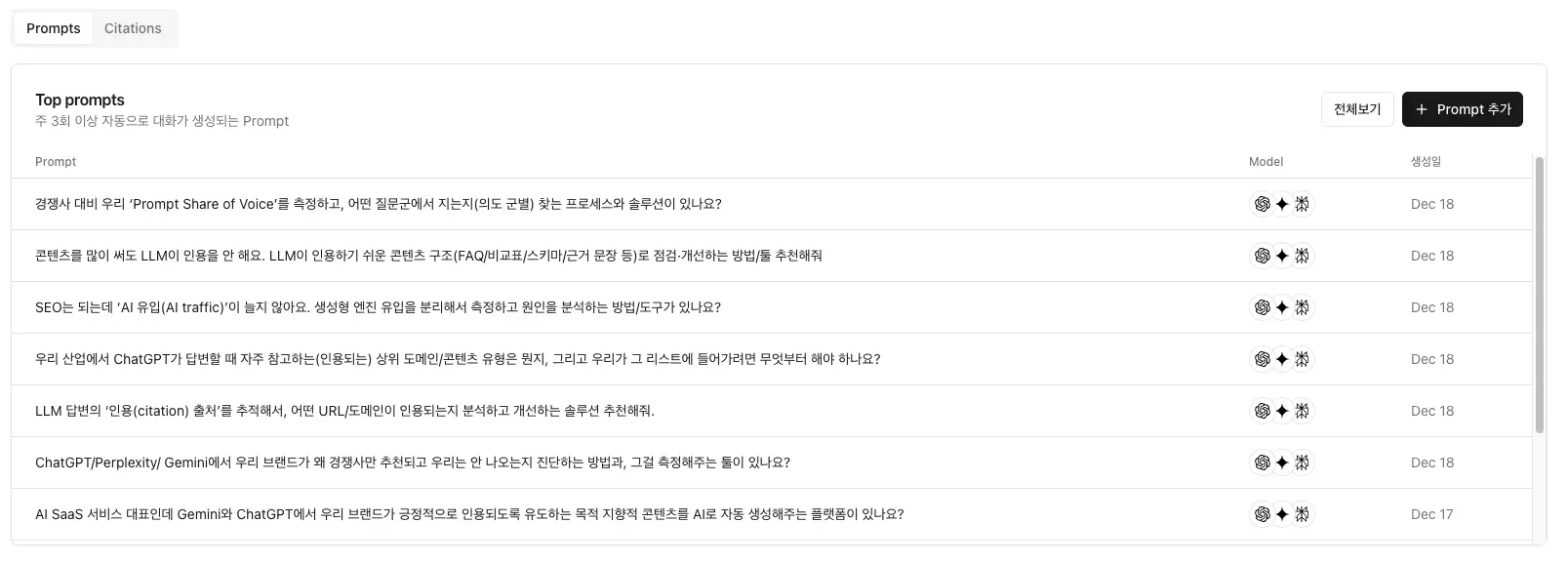Click the Model column header

click(x=1266, y=161)
